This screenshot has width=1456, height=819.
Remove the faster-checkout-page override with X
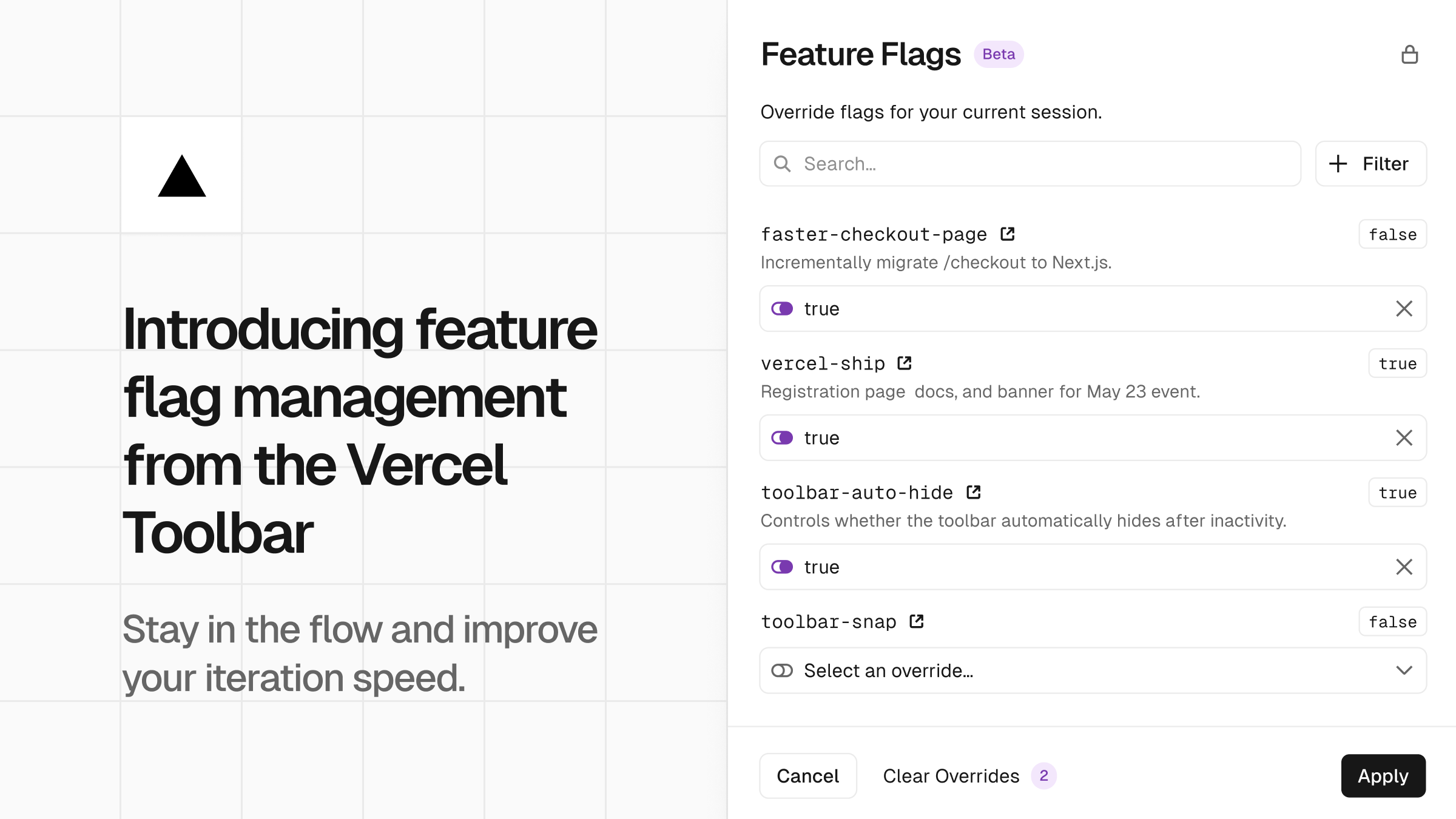tap(1404, 309)
